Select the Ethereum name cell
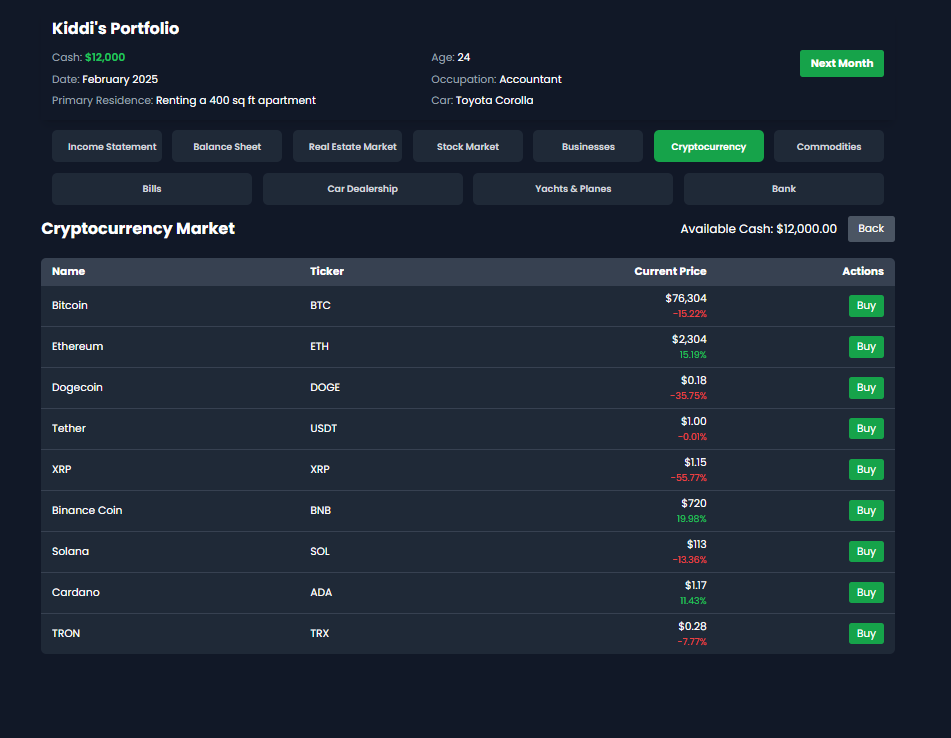Screen dimensions: 951x738 click(77, 346)
